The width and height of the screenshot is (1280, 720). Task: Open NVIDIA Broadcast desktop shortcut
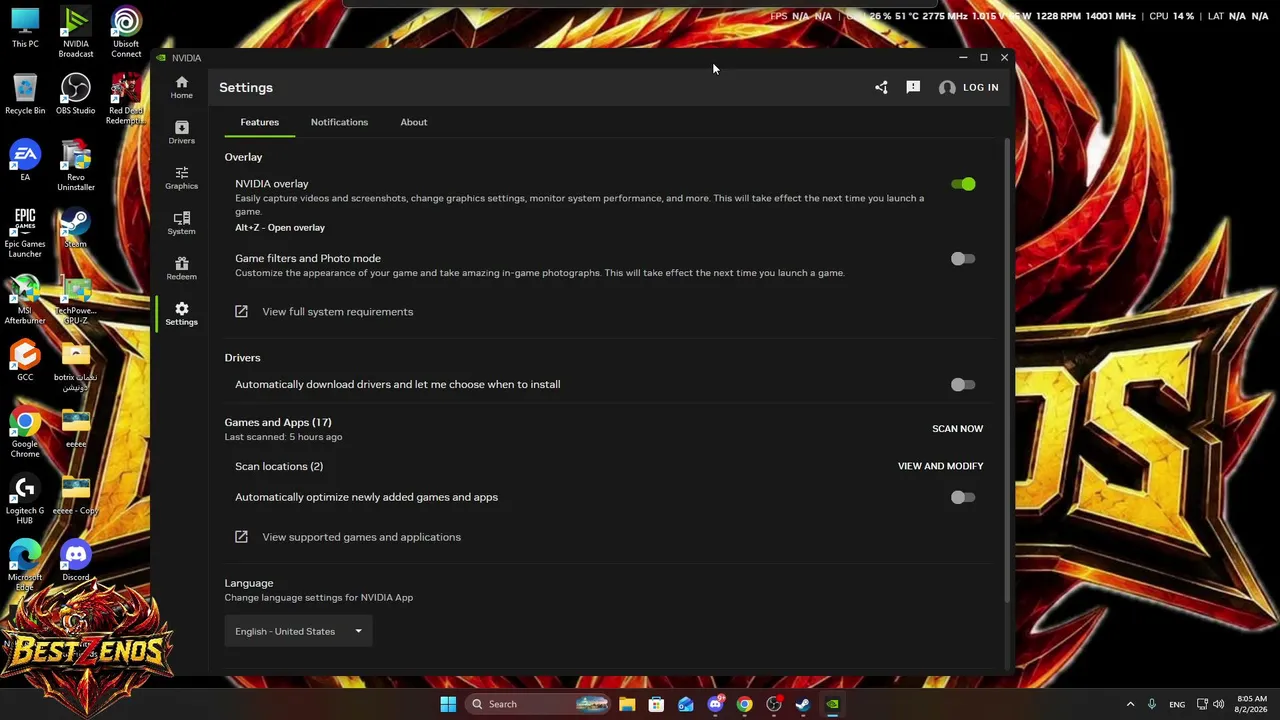click(x=76, y=33)
